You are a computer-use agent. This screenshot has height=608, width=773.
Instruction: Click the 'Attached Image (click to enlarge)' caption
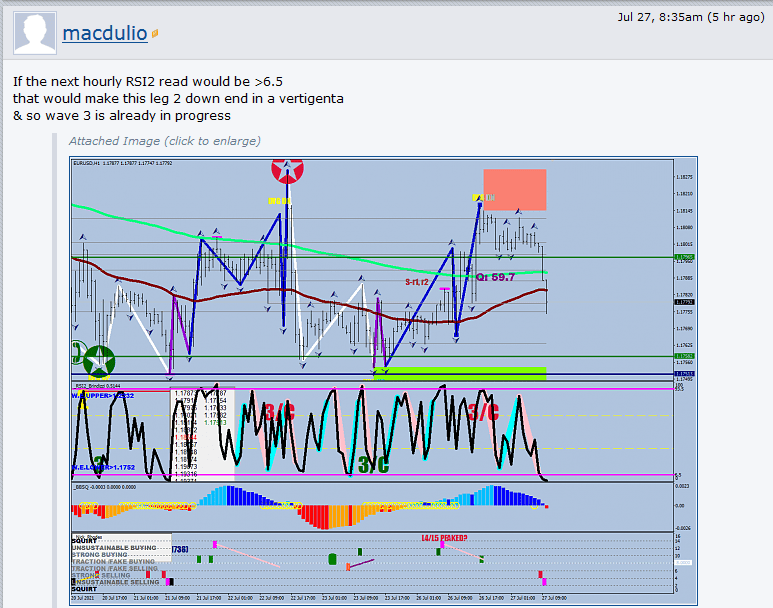click(x=164, y=141)
